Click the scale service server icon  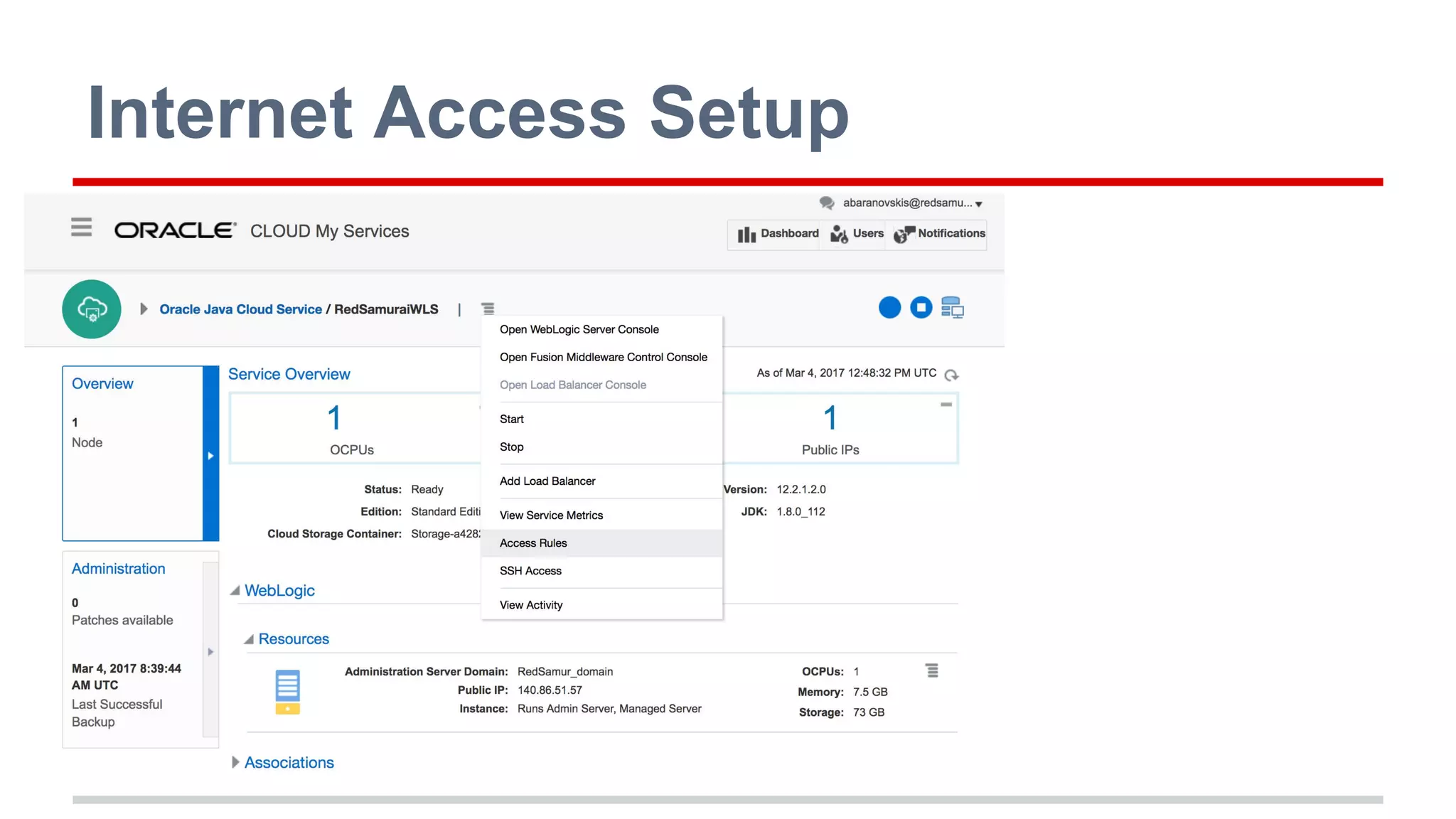[952, 308]
